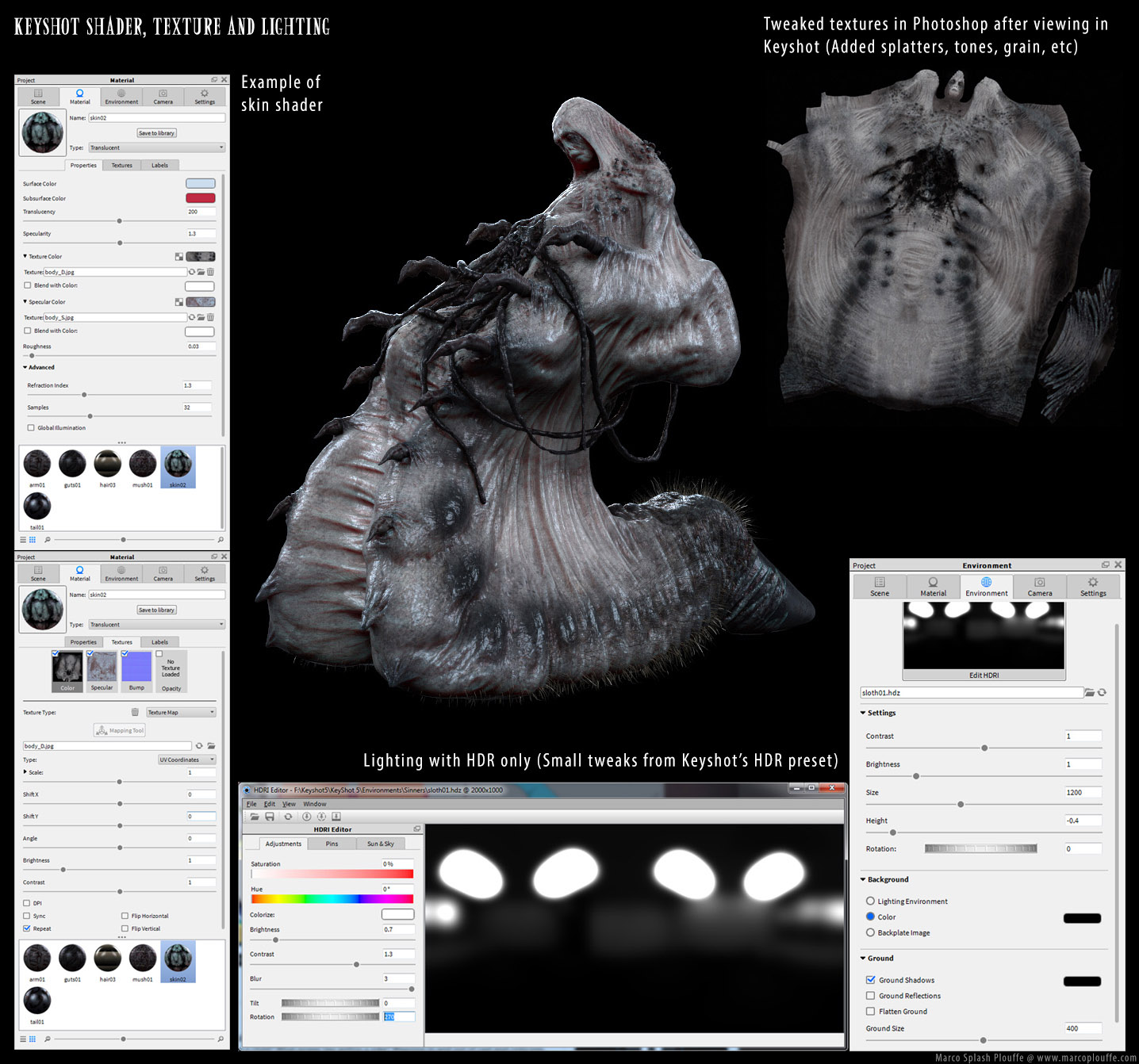Select Lighting Environment background option
The image size is (1139, 1064).
pos(870,901)
